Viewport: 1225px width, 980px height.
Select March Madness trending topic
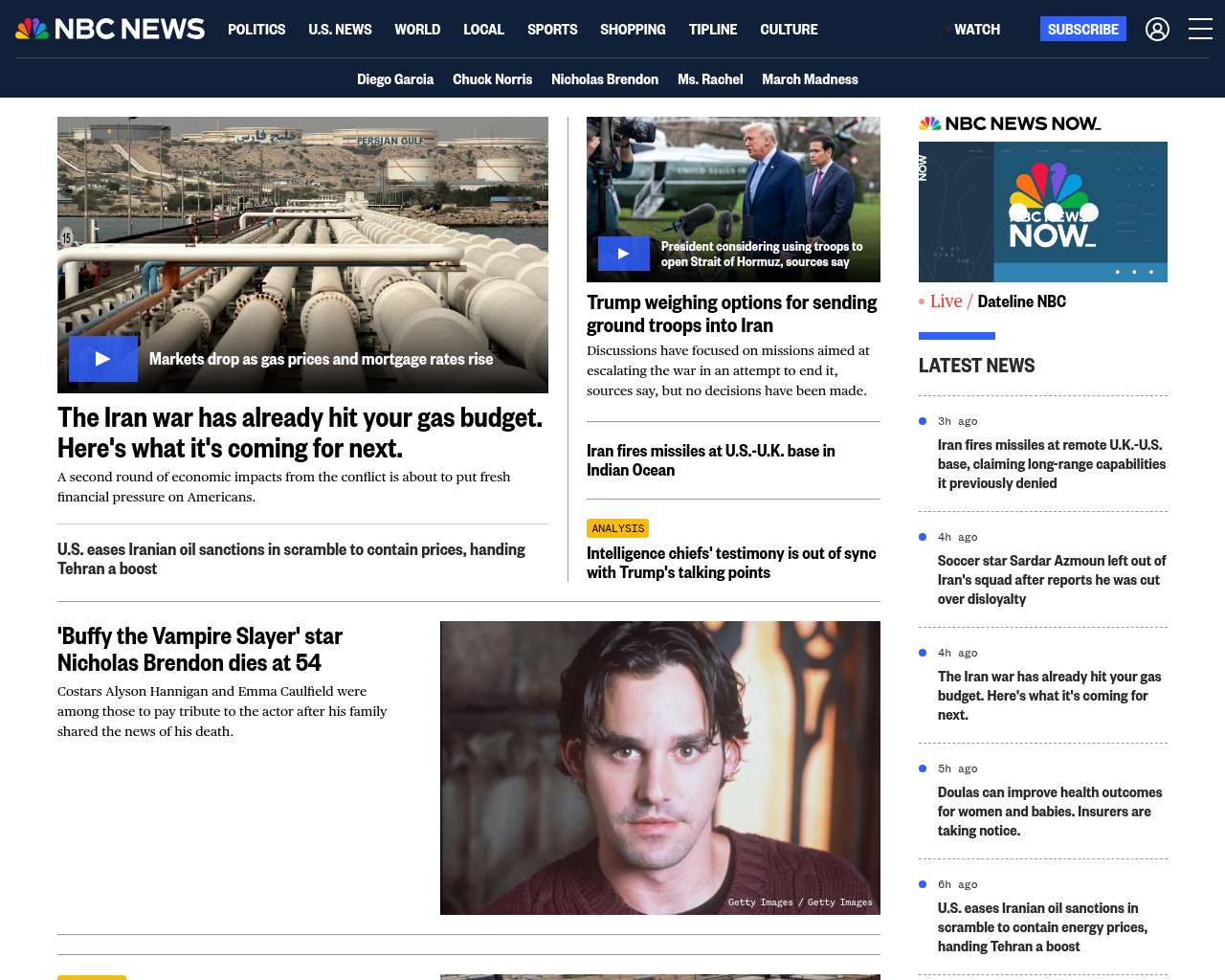click(810, 79)
